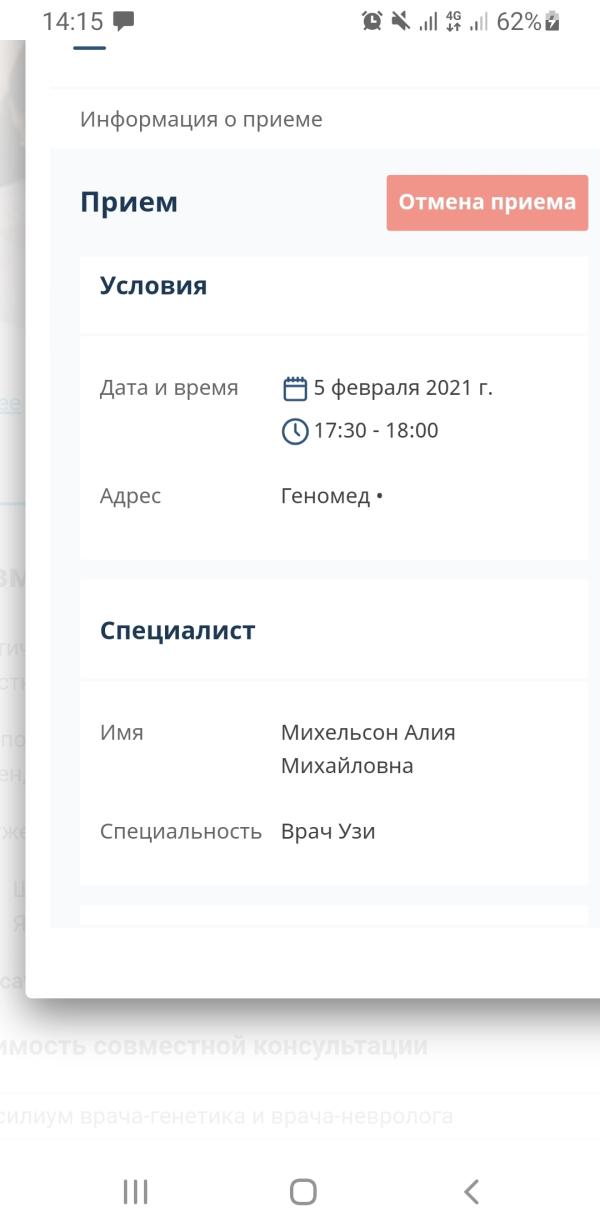The width and height of the screenshot is (600, 1232).
Task: Tap specialist name "Михельсон Алия Михайловна"
Action: tap(368, 749)
